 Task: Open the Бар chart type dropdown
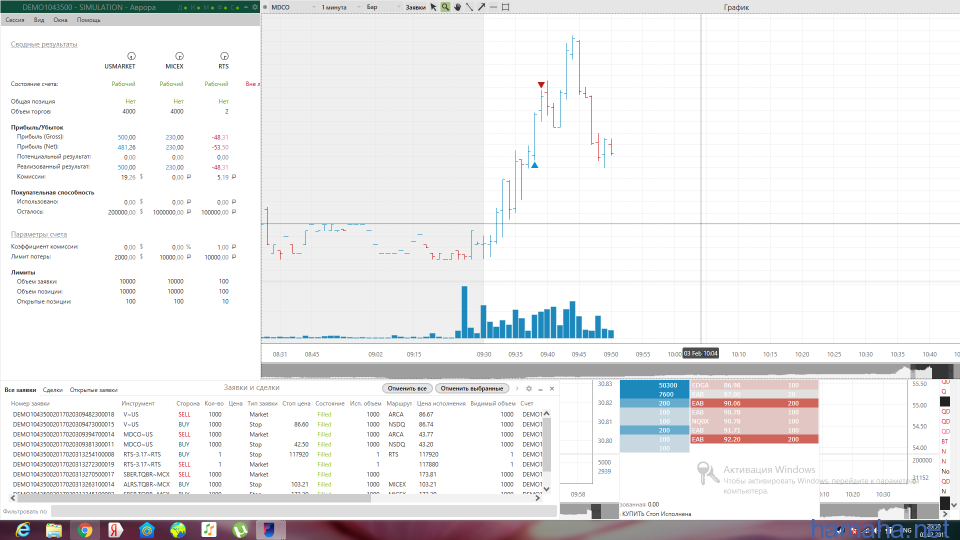pos(378,7)
